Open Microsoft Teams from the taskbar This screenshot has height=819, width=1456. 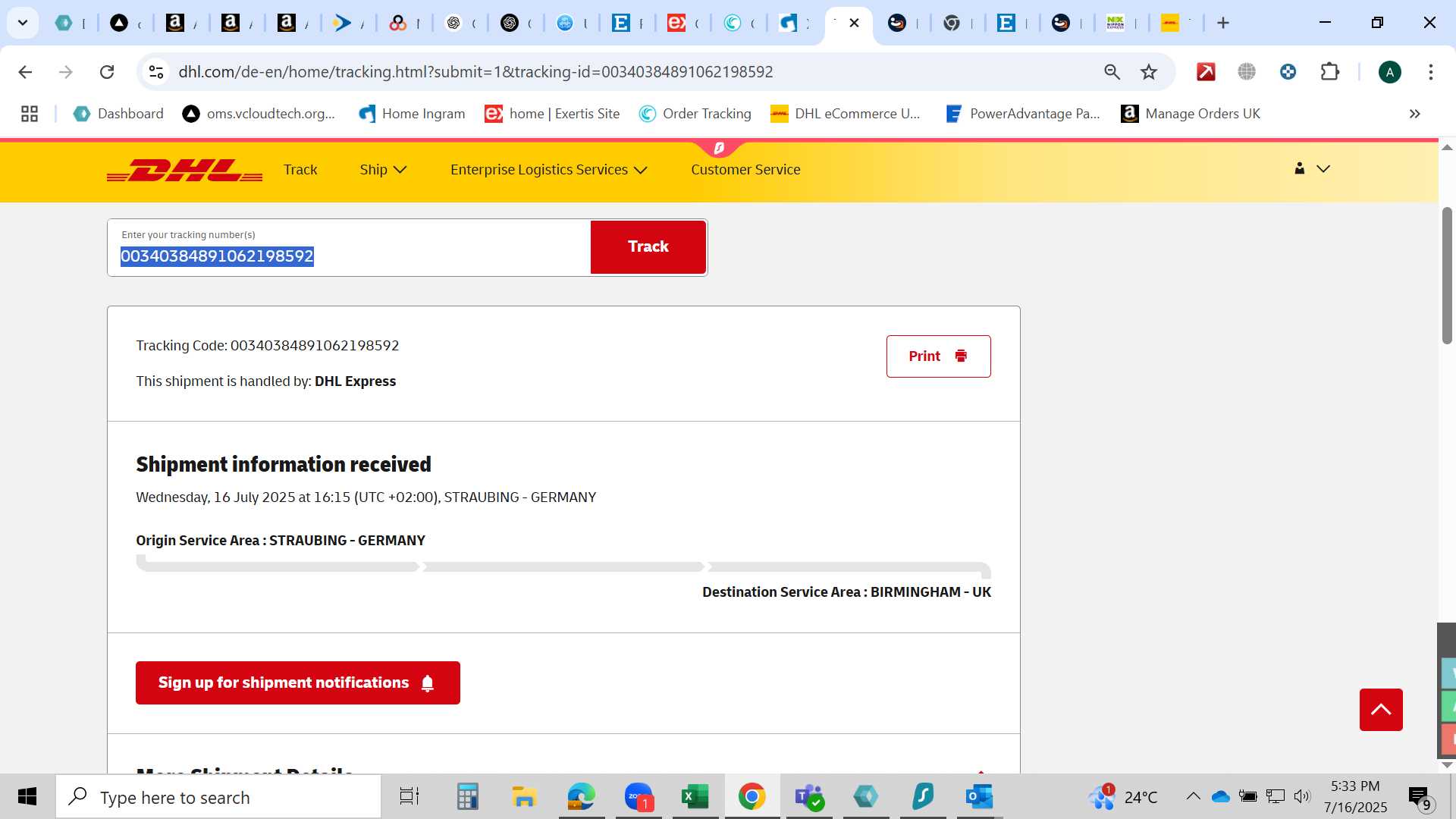(808, 797)
